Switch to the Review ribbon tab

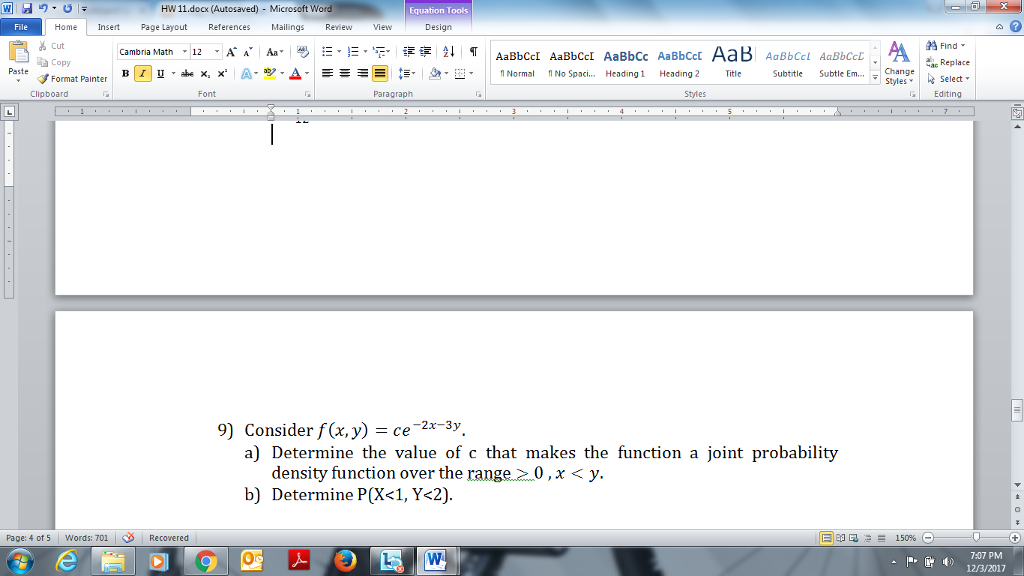click(x=340, y=27)
